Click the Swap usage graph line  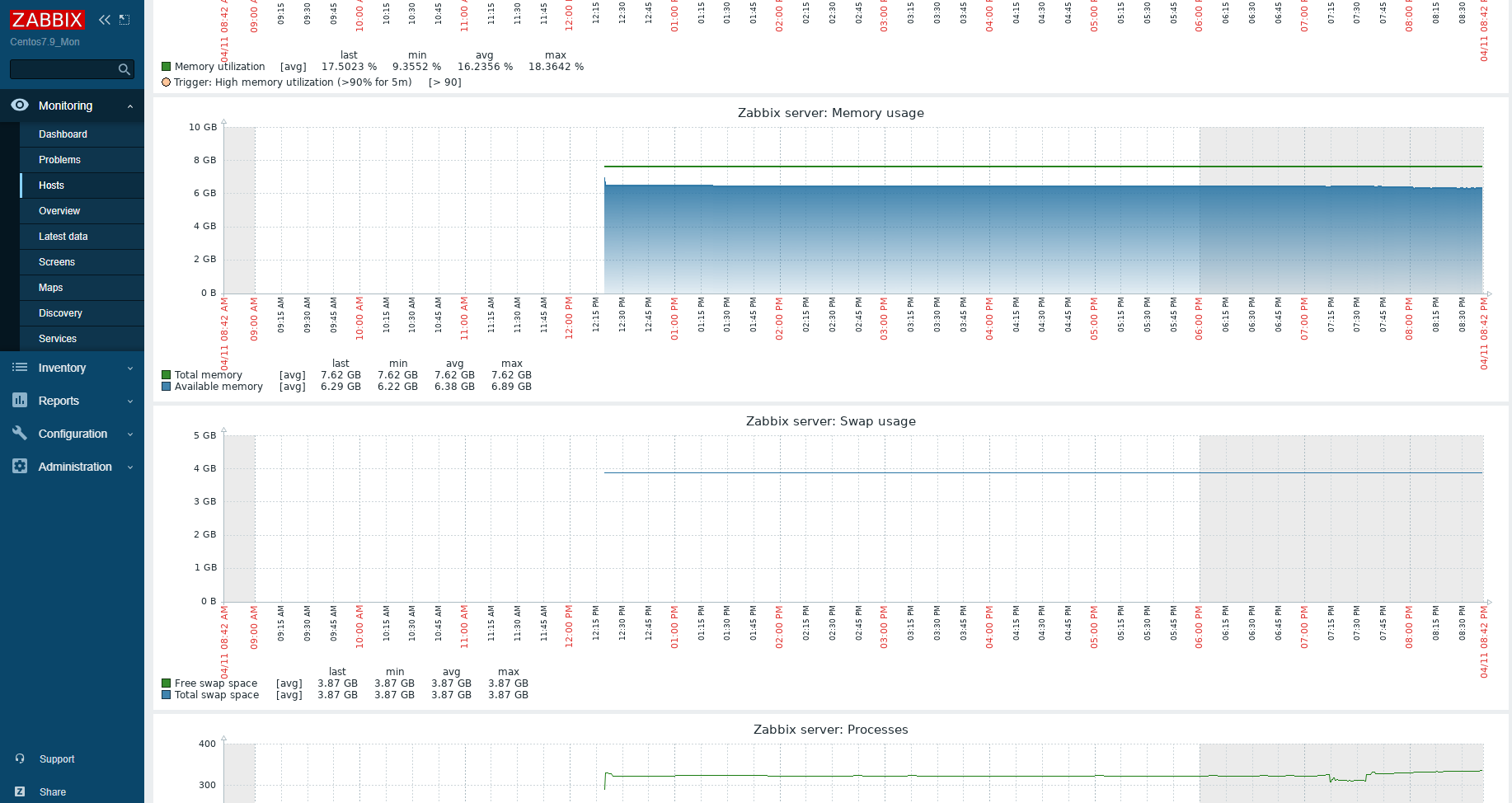point(1043,472)
